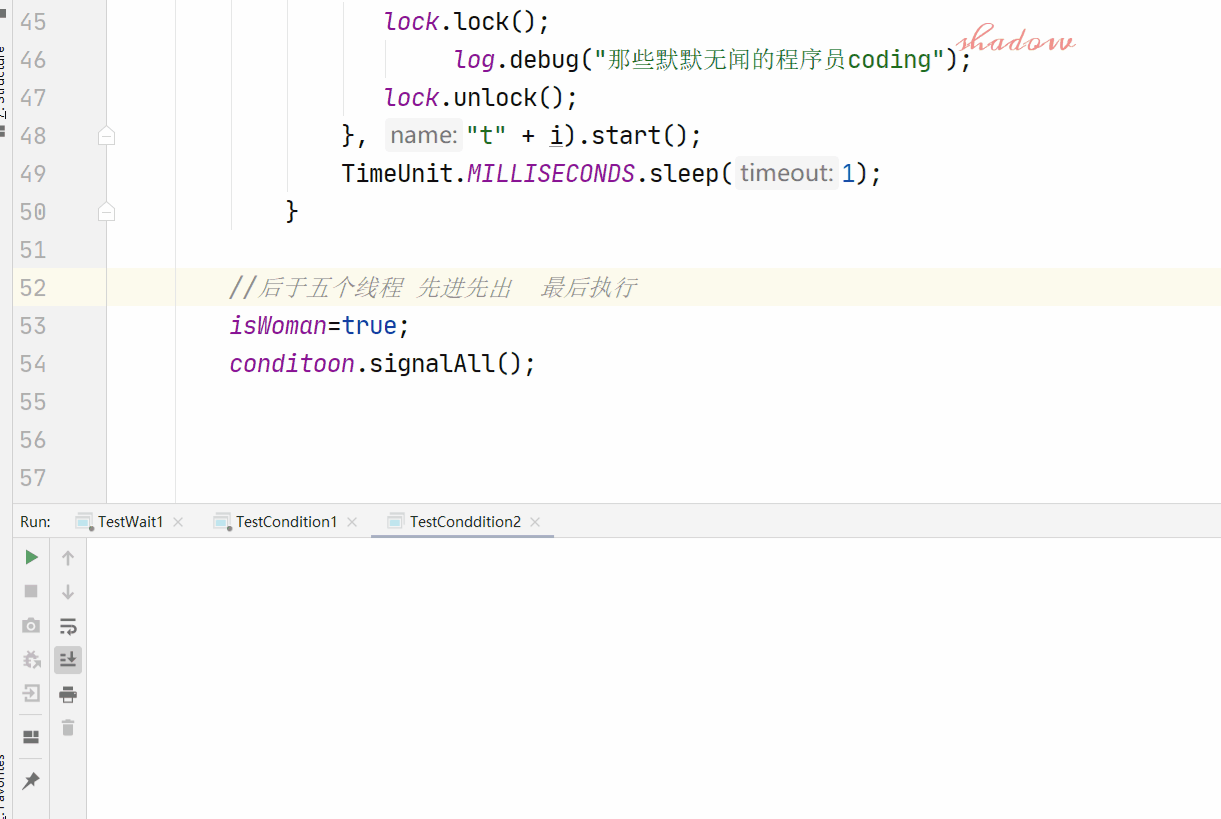Click the Dump Threads camera icon
The image size is (1221, 819).
31,625
